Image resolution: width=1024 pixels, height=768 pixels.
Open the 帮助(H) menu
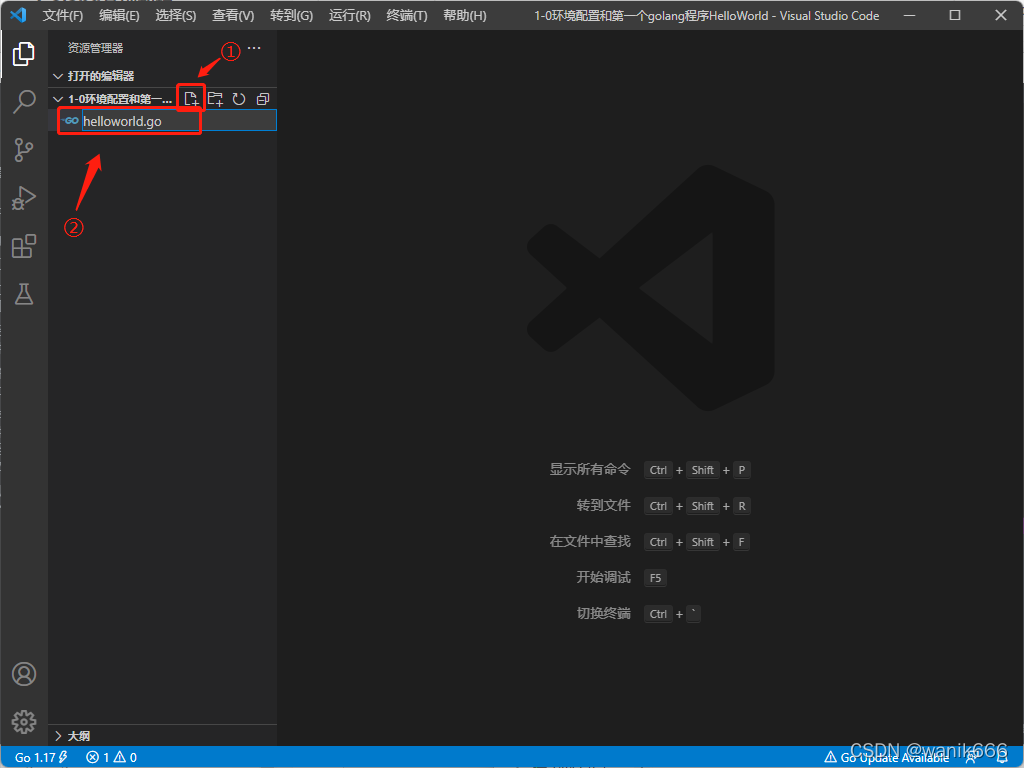pos(464,15)
